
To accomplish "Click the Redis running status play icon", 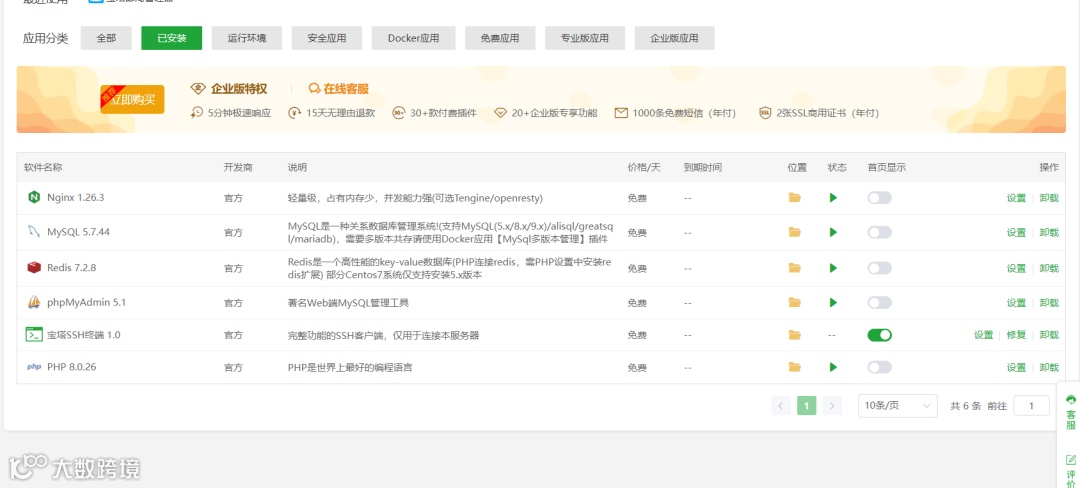I will click(x=833, y=268).
